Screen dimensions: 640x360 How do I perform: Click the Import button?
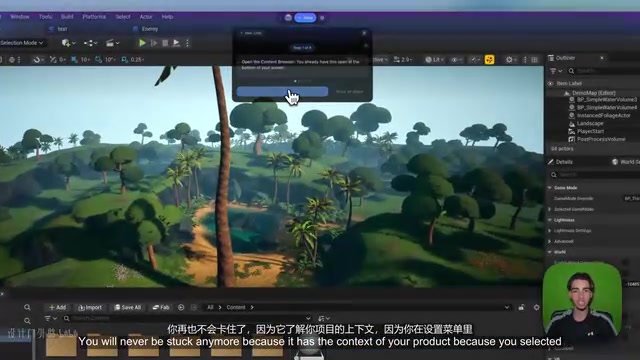point(90,307)
